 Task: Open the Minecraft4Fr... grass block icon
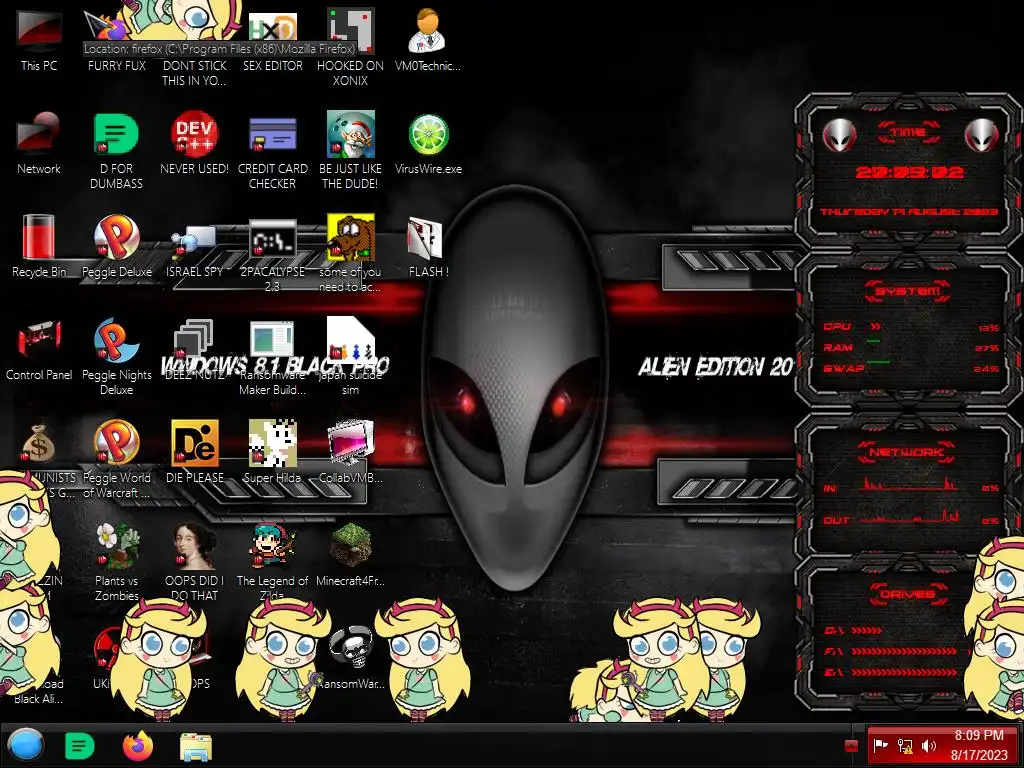click(x=350, y=555)
